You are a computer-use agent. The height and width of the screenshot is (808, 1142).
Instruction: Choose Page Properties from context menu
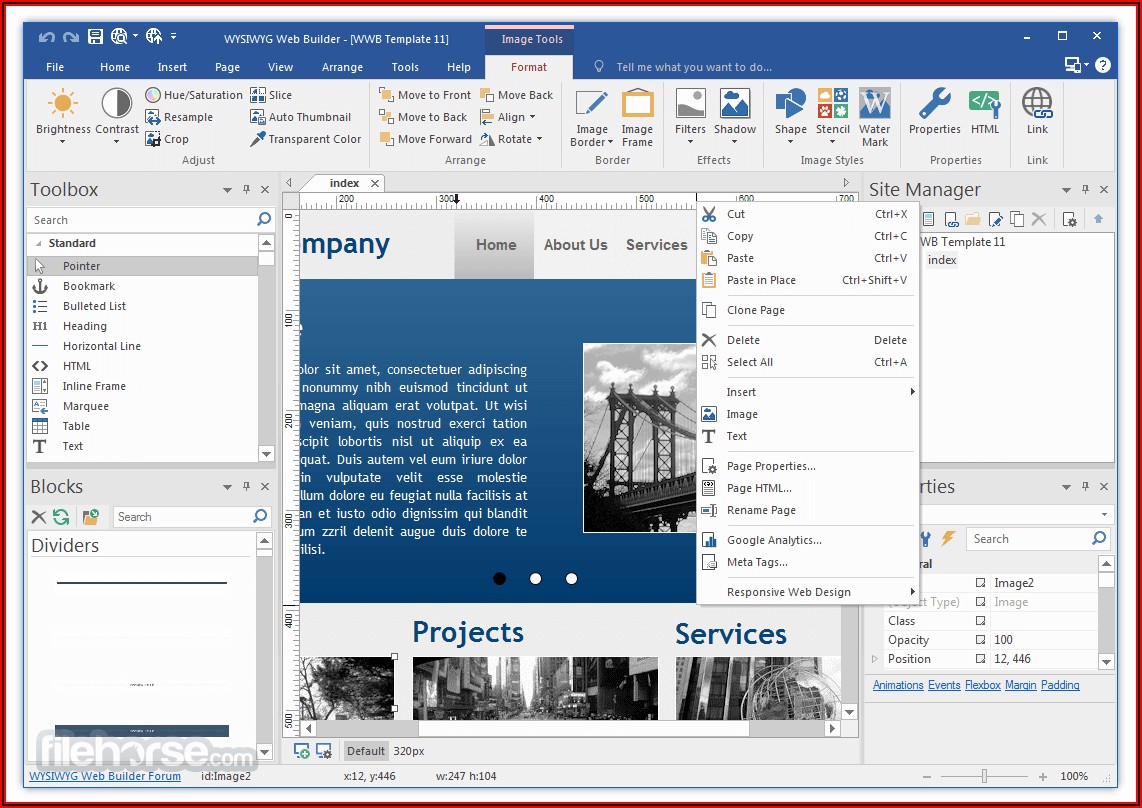pos(770,466)
